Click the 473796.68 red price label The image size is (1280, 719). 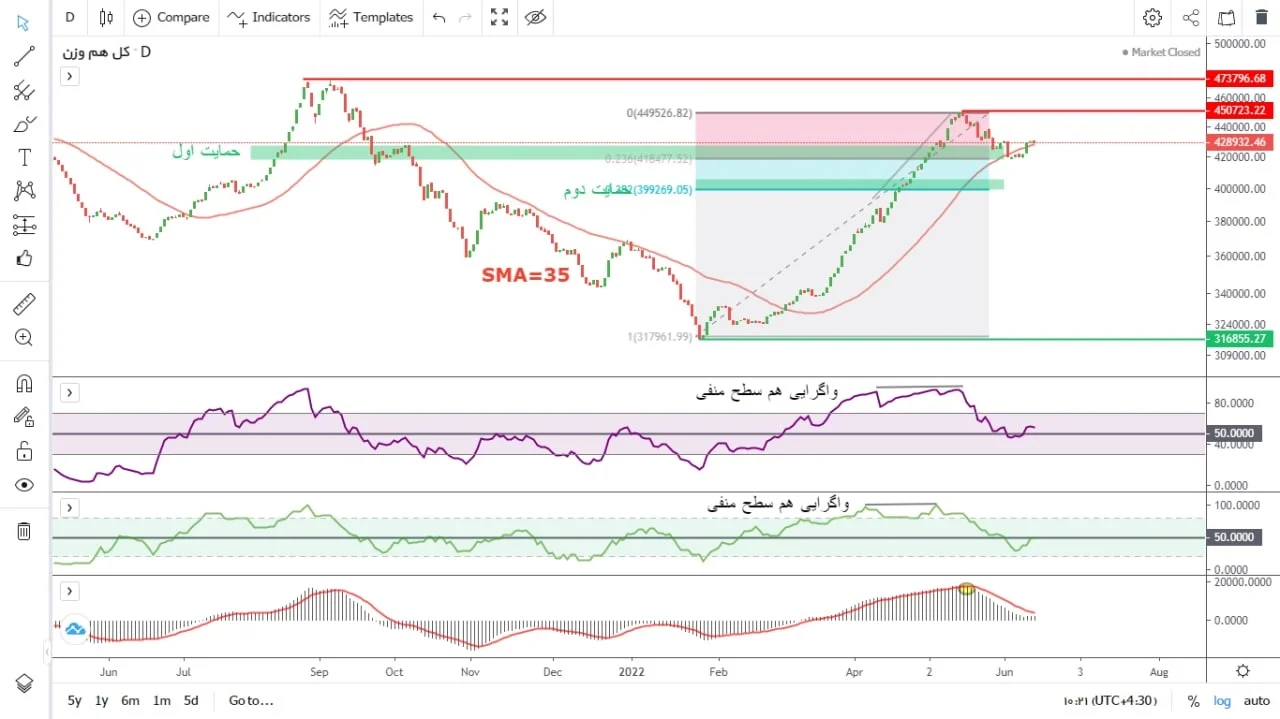click(x=1241, y=78)
